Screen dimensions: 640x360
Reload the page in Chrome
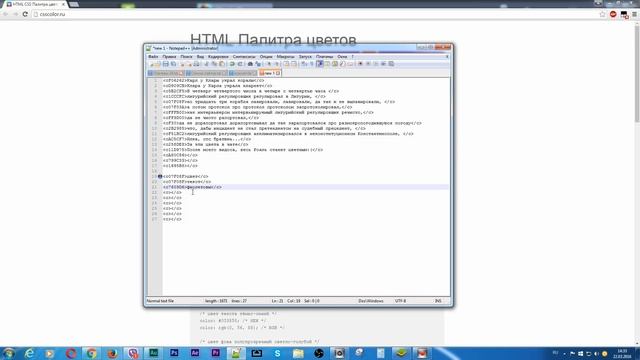25,14
